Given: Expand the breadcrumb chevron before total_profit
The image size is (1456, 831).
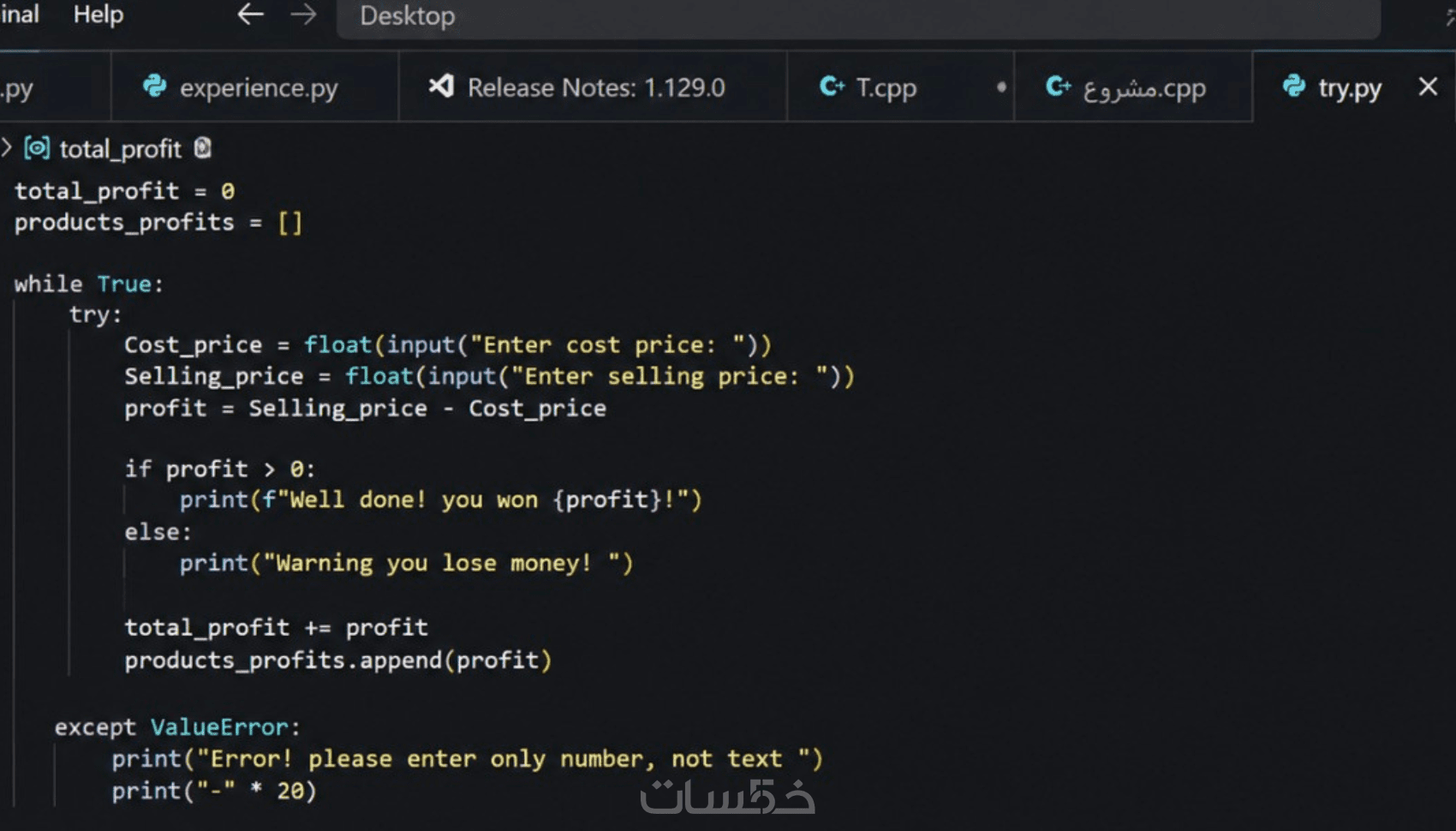Looking at the screenshot, I should click(x=7, y=148).
